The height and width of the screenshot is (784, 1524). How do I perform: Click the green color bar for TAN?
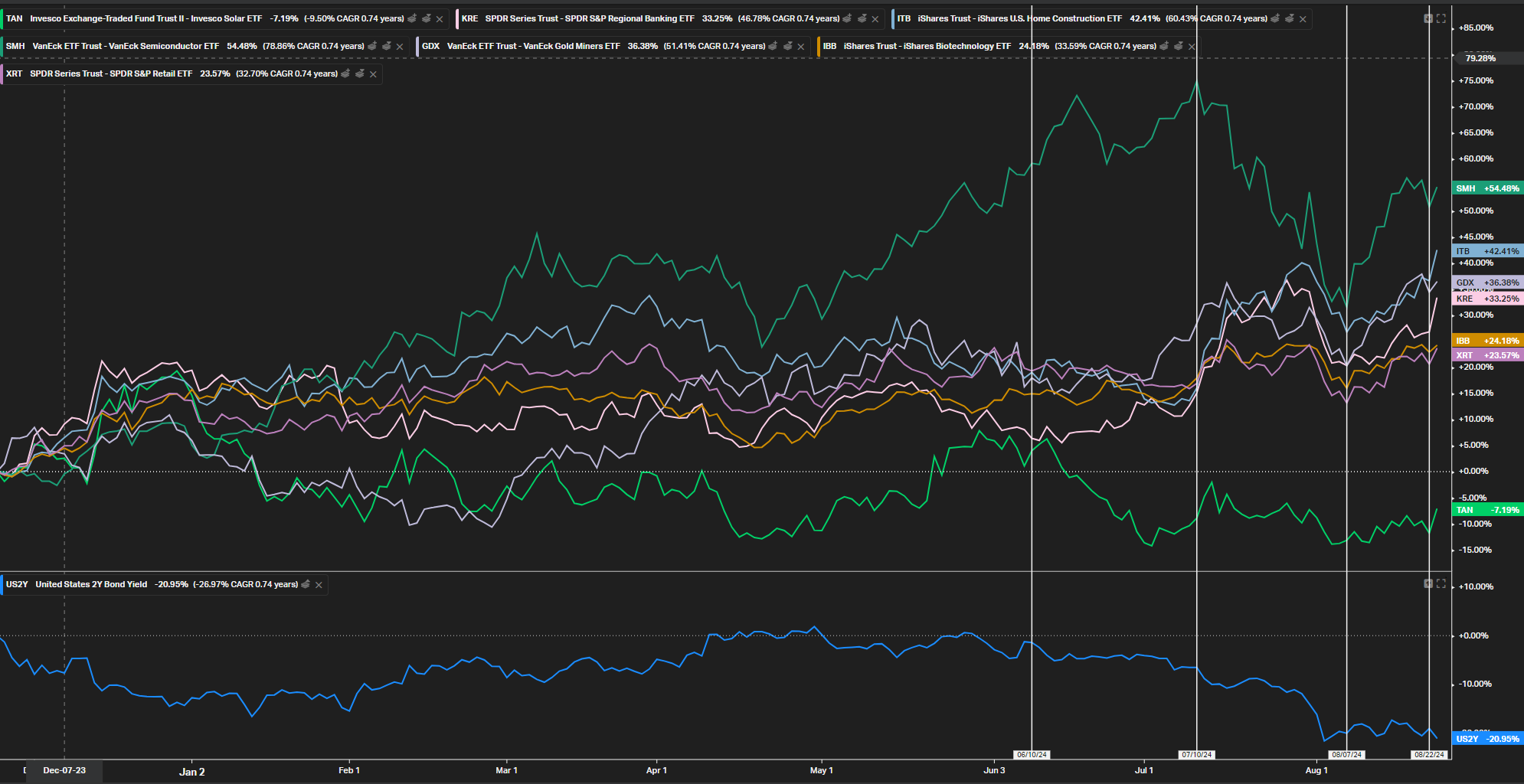tap(2, 18)
